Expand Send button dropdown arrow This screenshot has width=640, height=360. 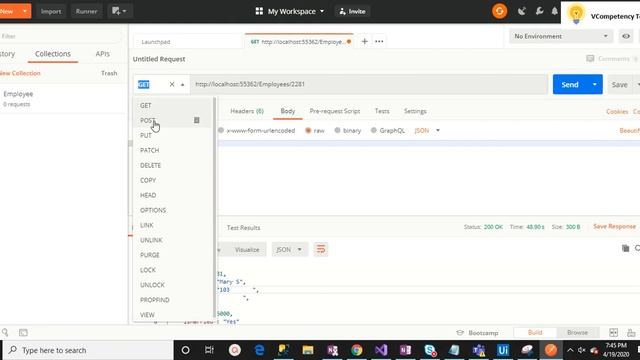click(x=595, y=84)
